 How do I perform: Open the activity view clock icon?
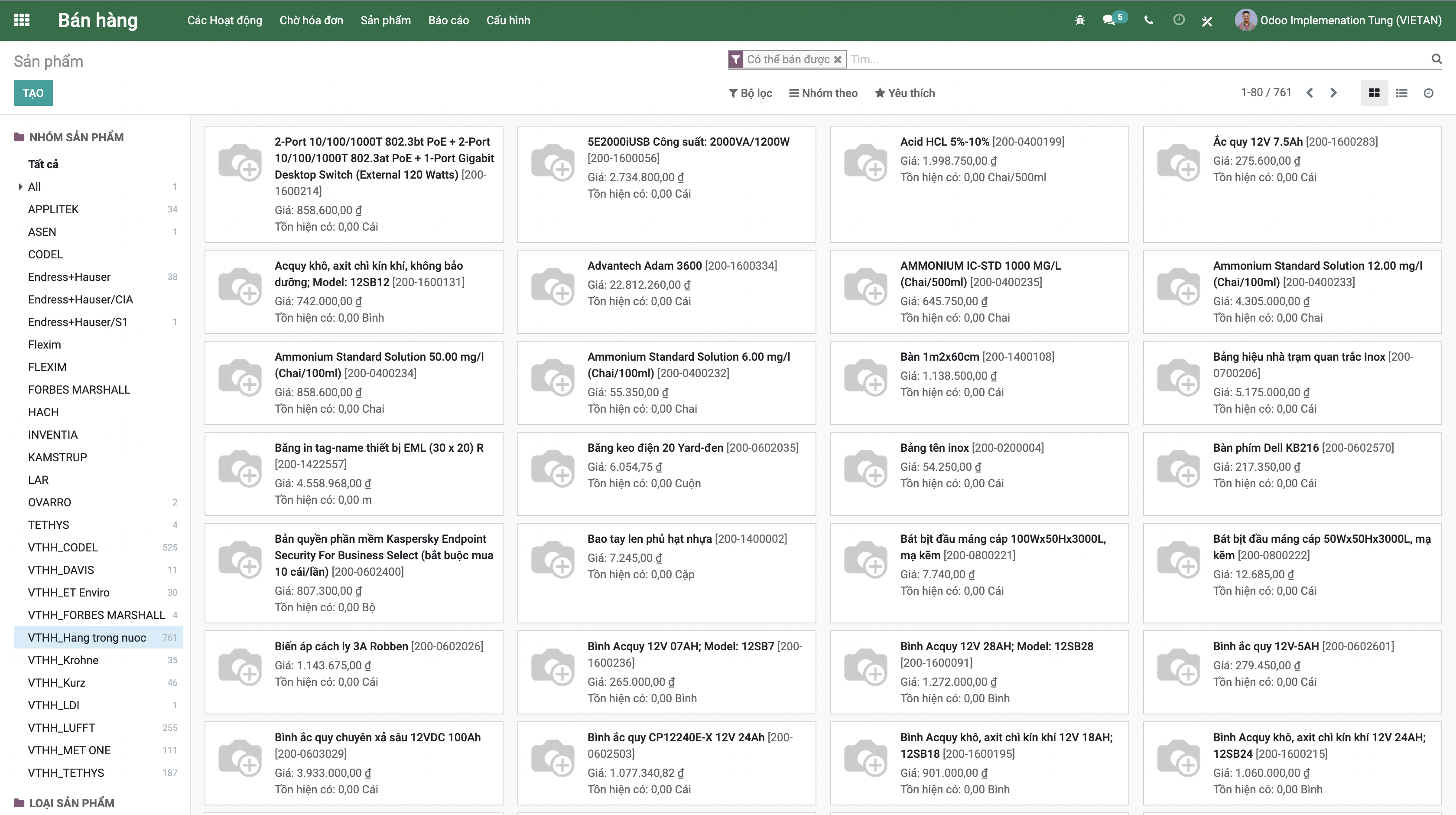(x=1429, y=92)
